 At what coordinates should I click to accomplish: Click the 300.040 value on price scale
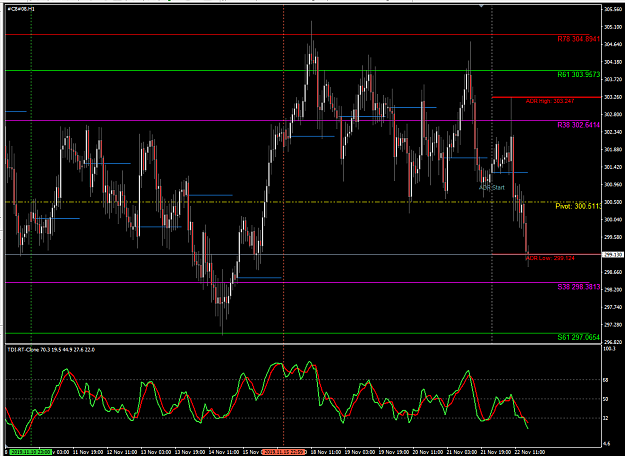coord(611,219)
